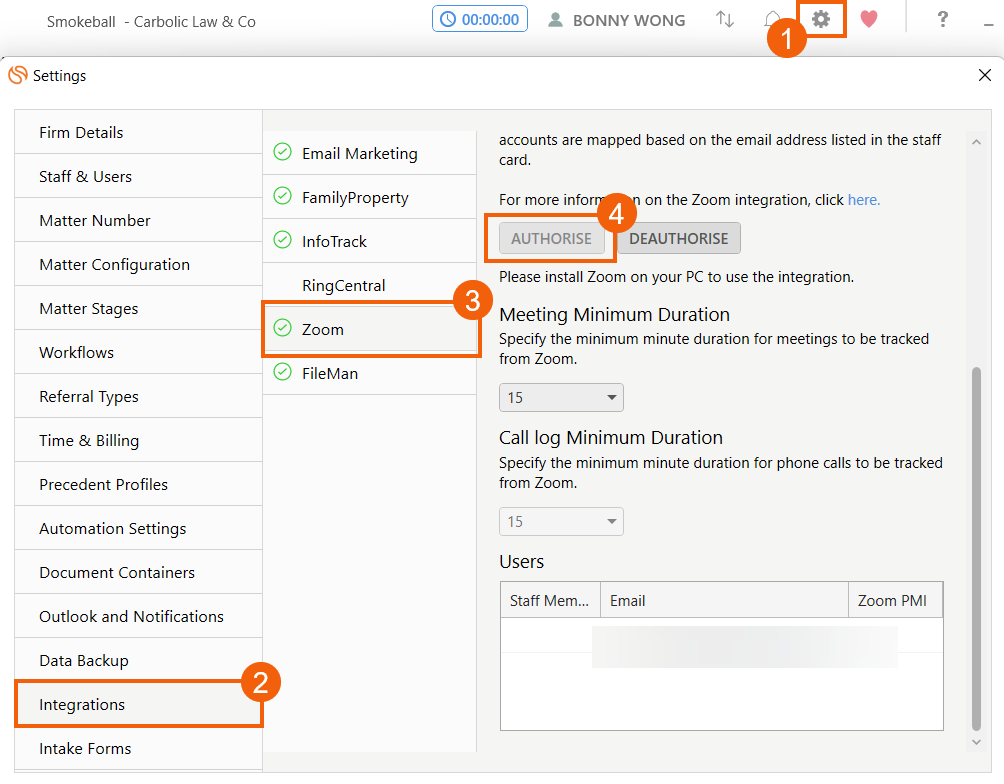Select Workflows section
1004x784 pixels.
click(138, 353)
